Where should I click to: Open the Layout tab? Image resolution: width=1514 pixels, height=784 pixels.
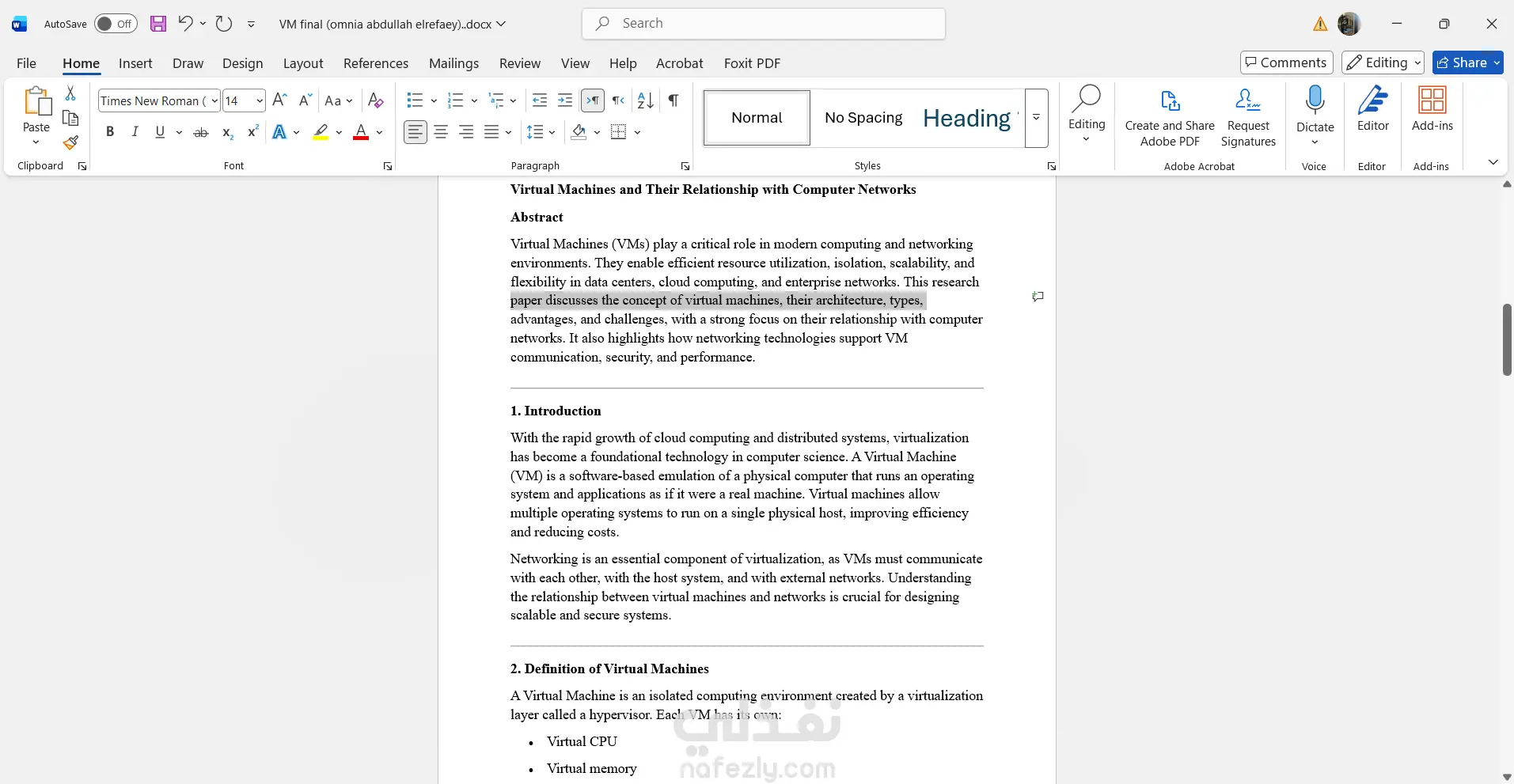coord(303,63)
